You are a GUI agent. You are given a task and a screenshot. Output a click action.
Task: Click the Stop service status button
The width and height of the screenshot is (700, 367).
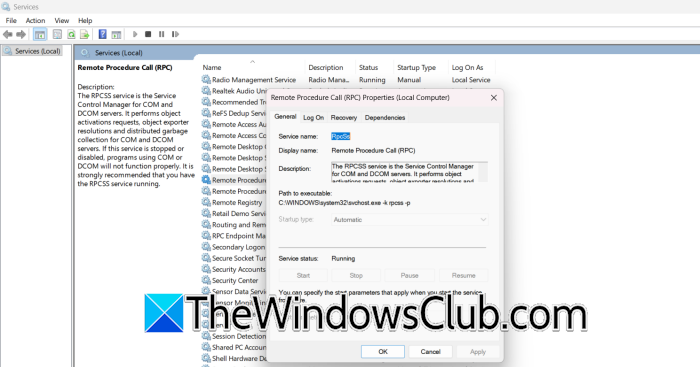356,275
